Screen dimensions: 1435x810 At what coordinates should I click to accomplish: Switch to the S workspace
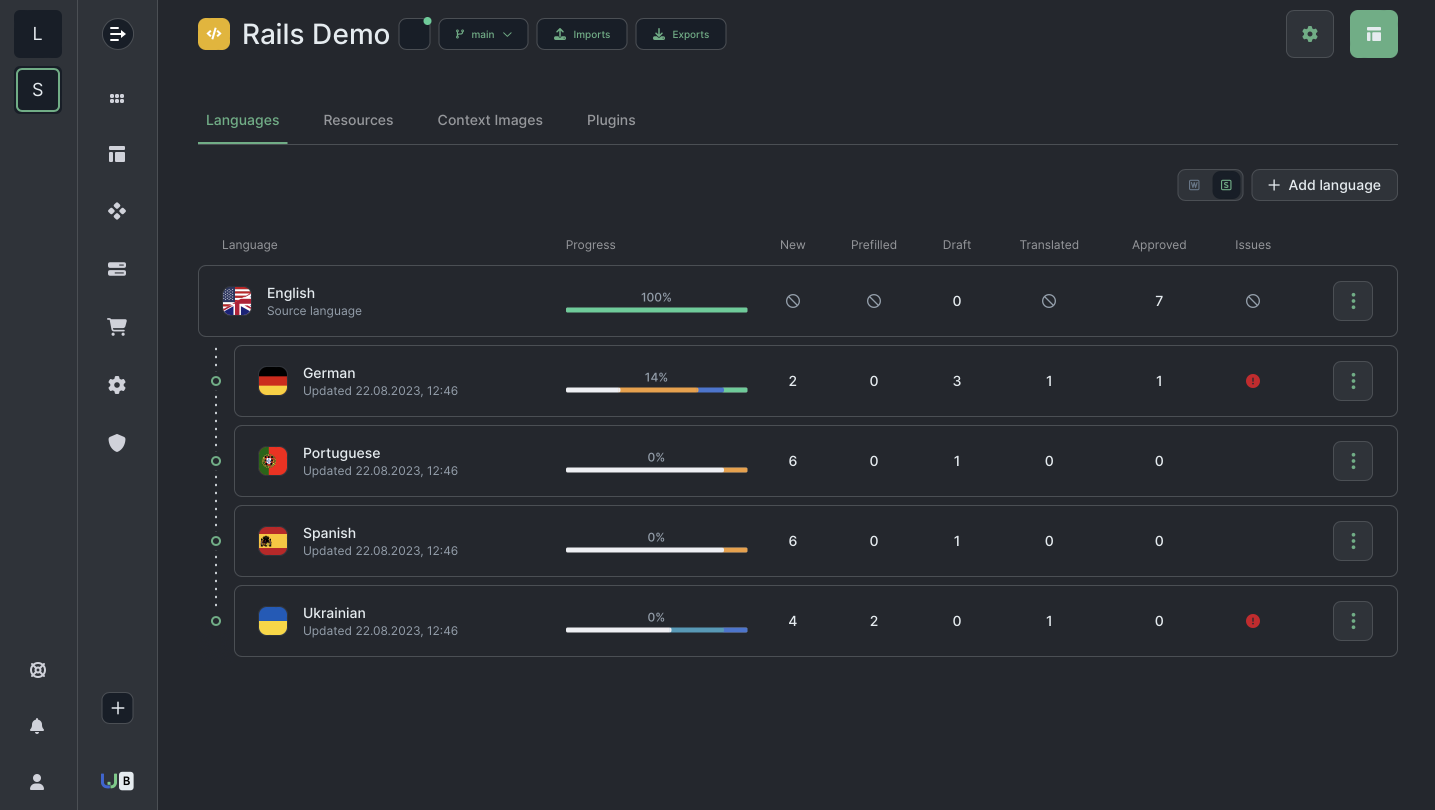tap(38, 90)
